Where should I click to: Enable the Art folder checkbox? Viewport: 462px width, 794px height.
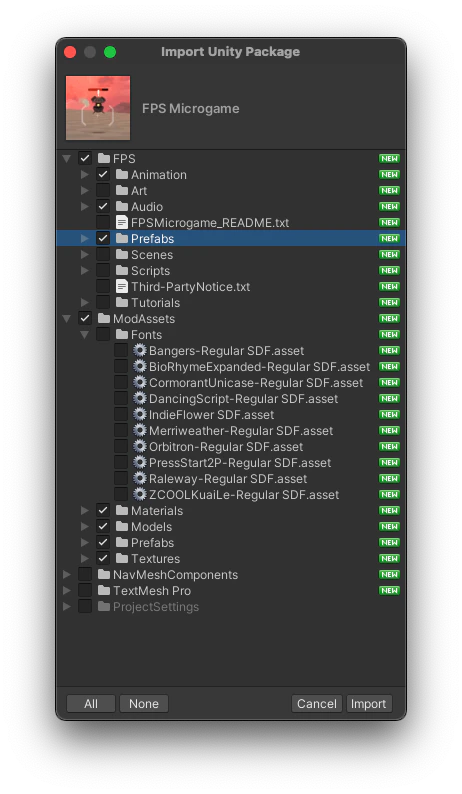pyautogui.click(x=103, y=190)
